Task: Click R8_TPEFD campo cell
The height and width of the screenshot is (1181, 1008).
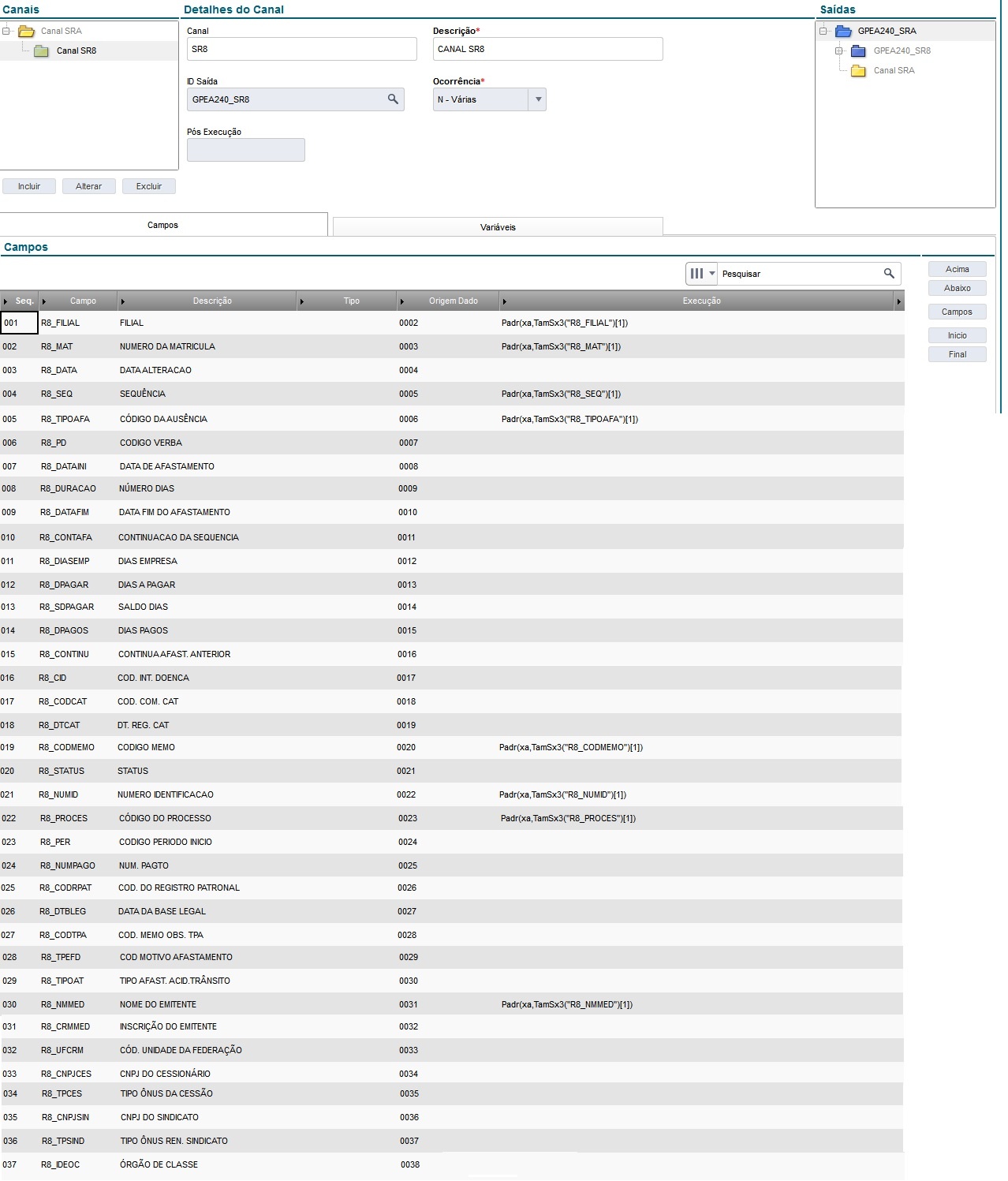Action: coord(61,957)
